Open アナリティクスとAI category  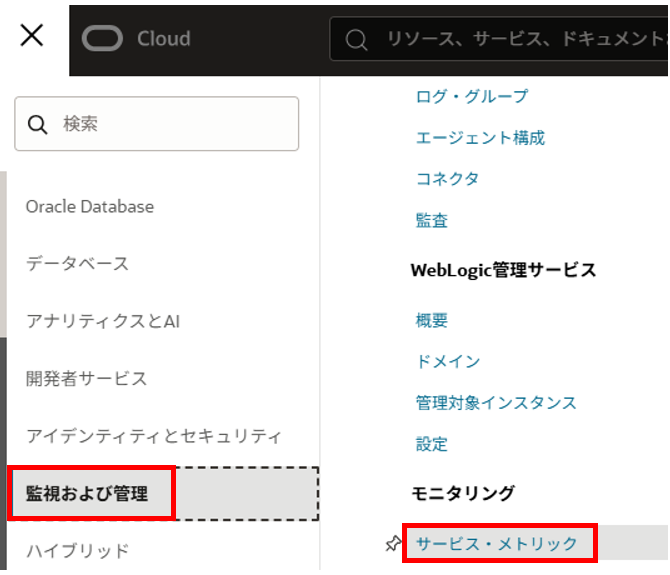coord(102,322)
